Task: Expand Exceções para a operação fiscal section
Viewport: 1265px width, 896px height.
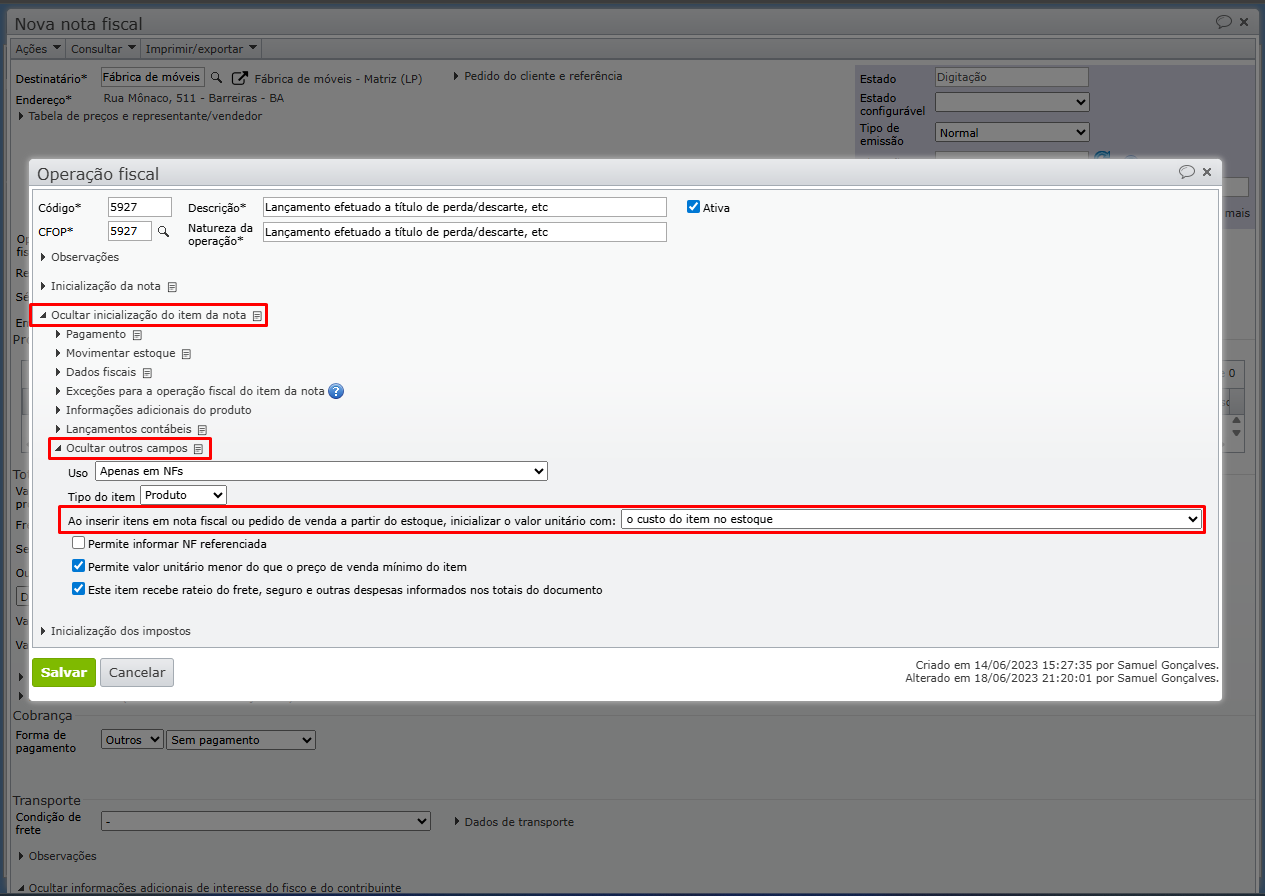Action: 189,392
